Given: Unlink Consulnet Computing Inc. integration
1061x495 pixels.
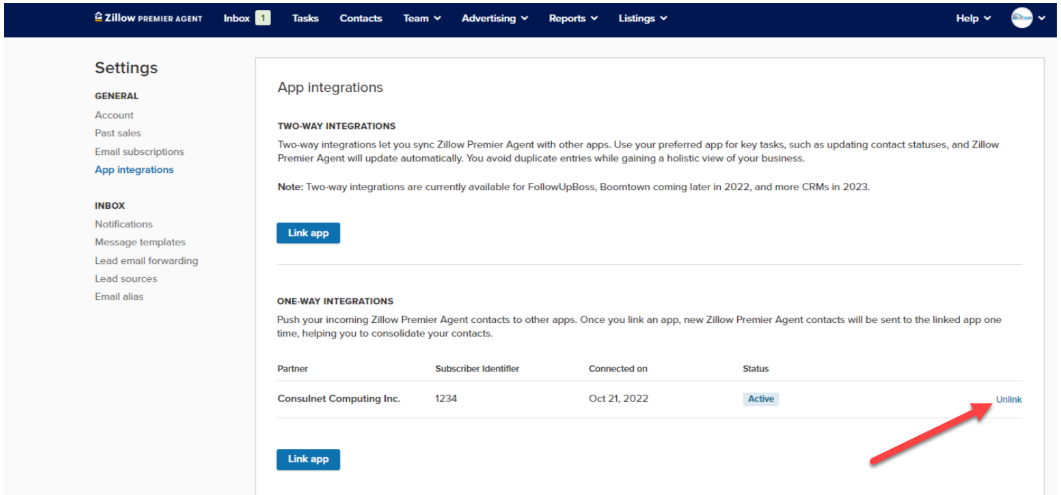Looking at the screenshot, I should (1008, 399).
